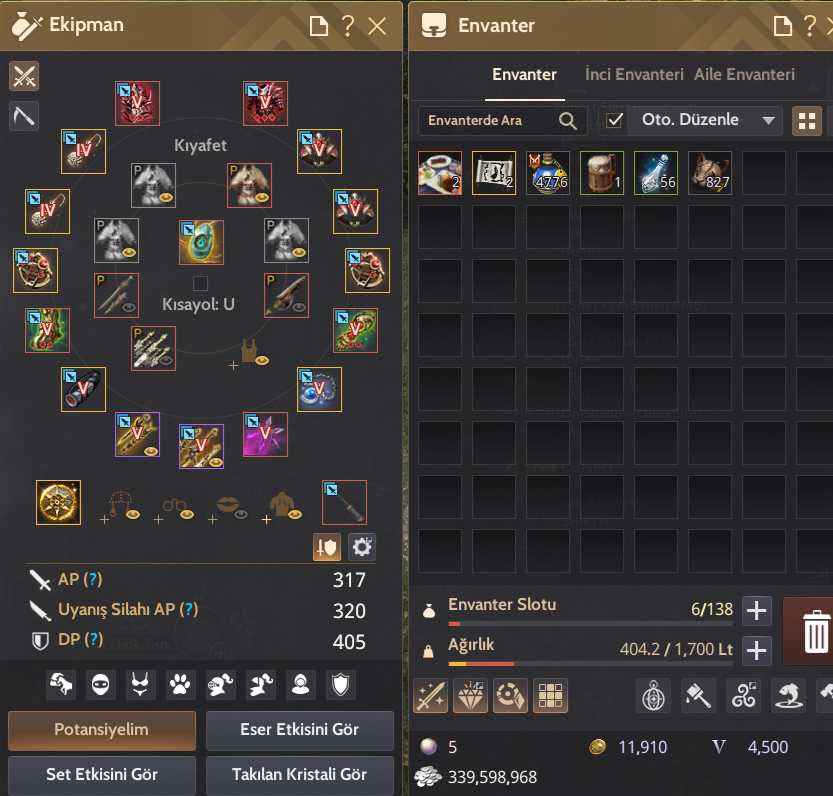Image resolution: width=833 pixels, height=796 pixels.
Task: Toggle the checkbox above Kısayol: U
Action: (200, 283)
